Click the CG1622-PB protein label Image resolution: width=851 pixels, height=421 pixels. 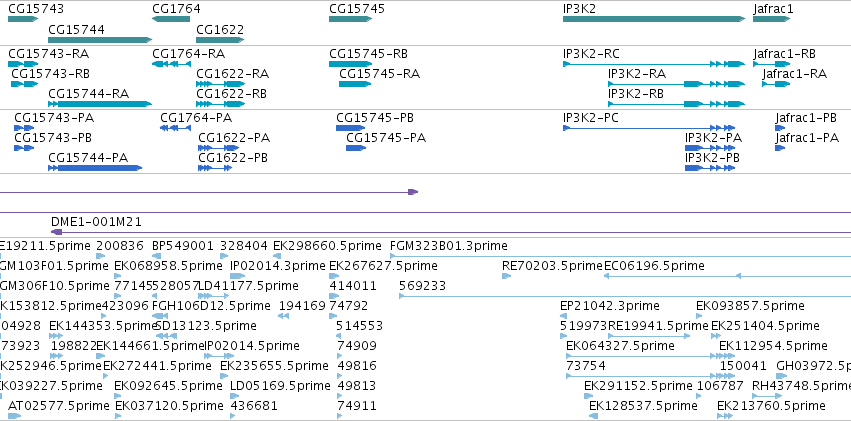[x=233, y=158]
